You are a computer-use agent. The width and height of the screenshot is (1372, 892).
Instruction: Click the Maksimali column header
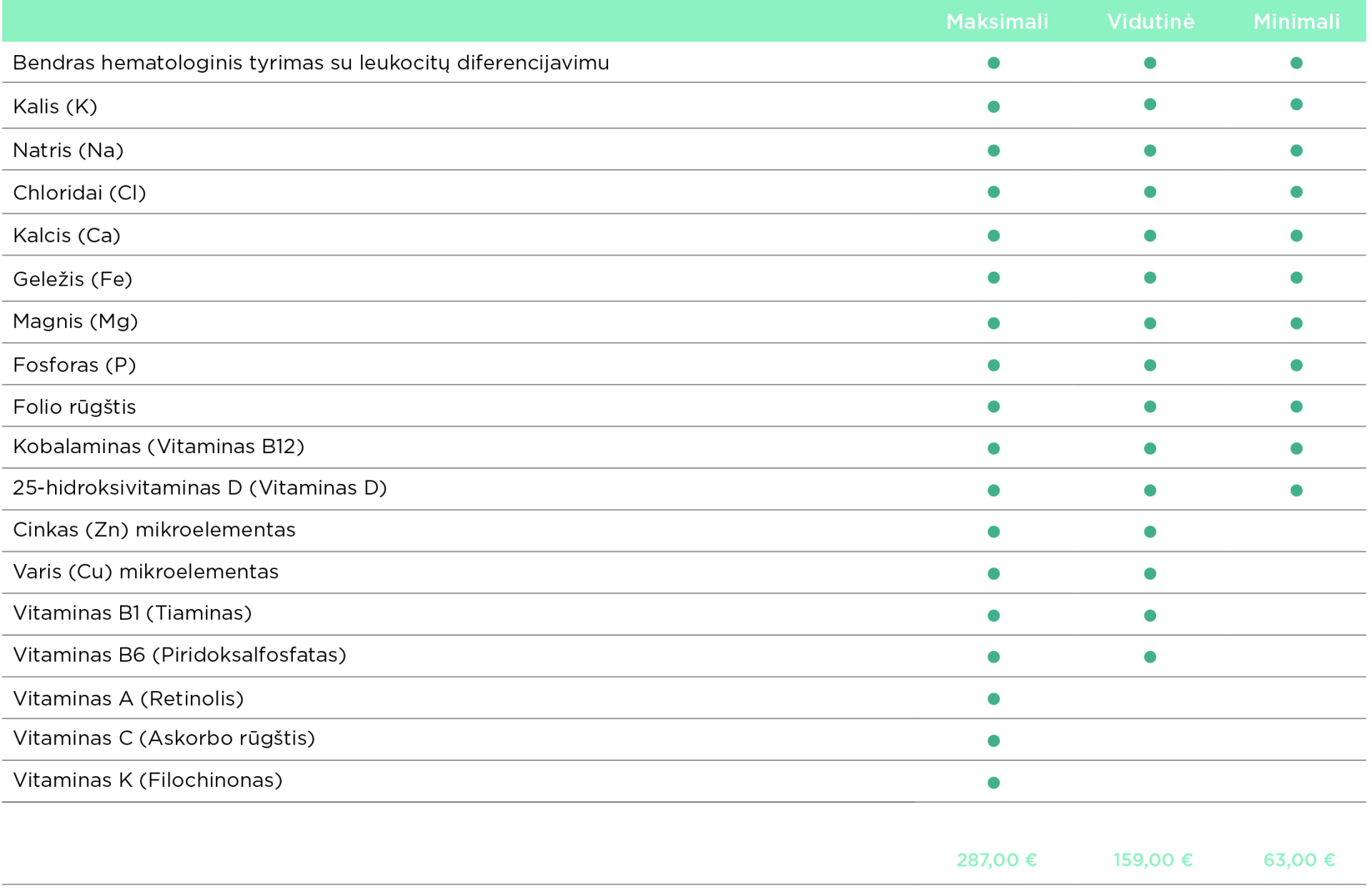[x=997, y=21]
